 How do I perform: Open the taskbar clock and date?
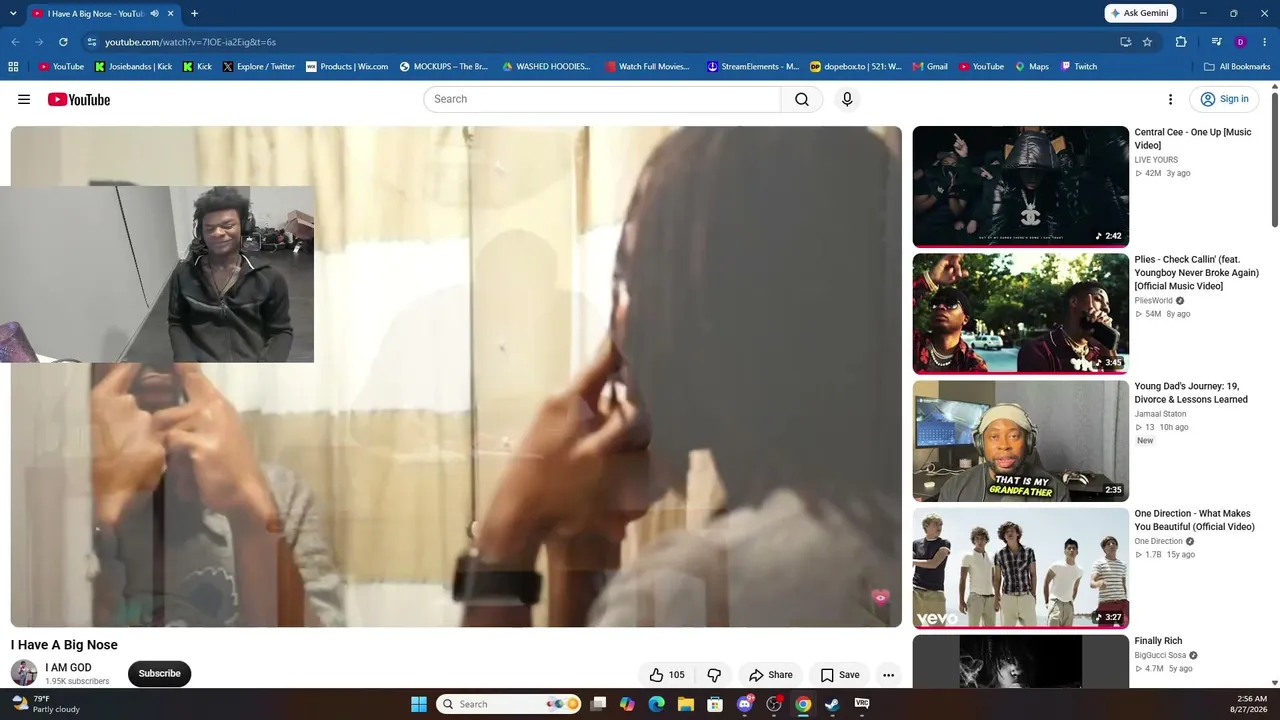(1252, 704)
